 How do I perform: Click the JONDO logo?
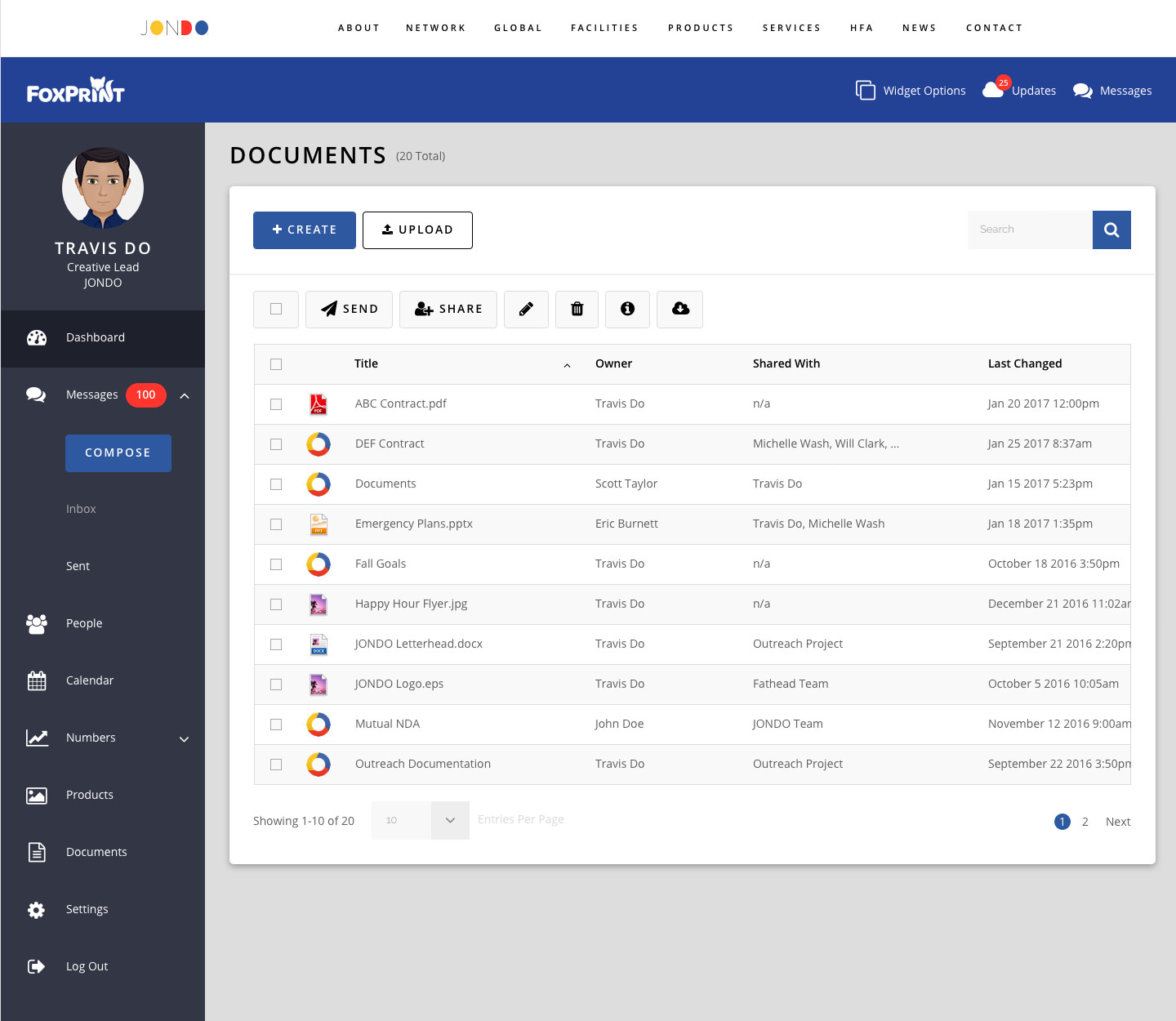[x=175, y=28]
